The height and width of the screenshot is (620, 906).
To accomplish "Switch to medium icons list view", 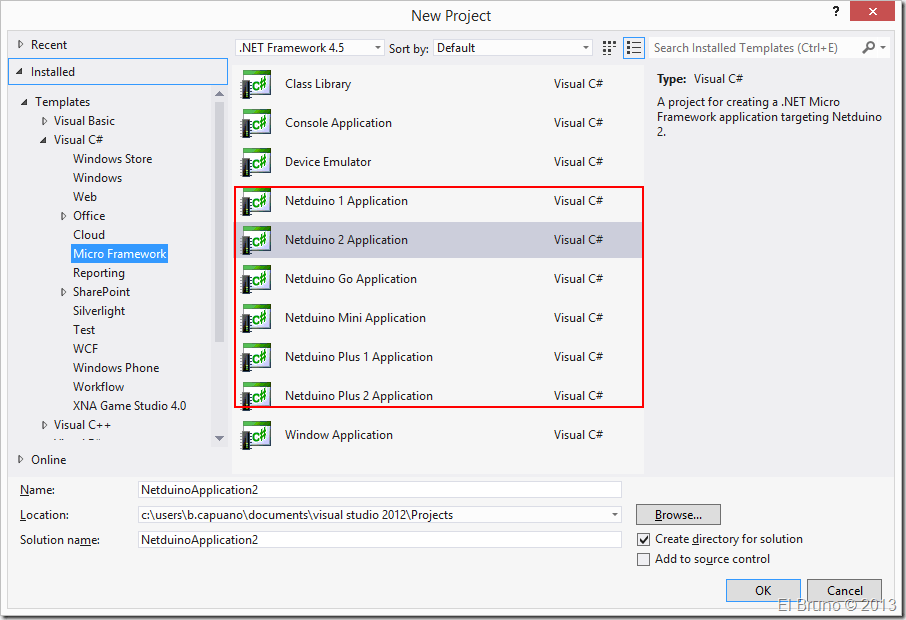I will click(633, 48).
